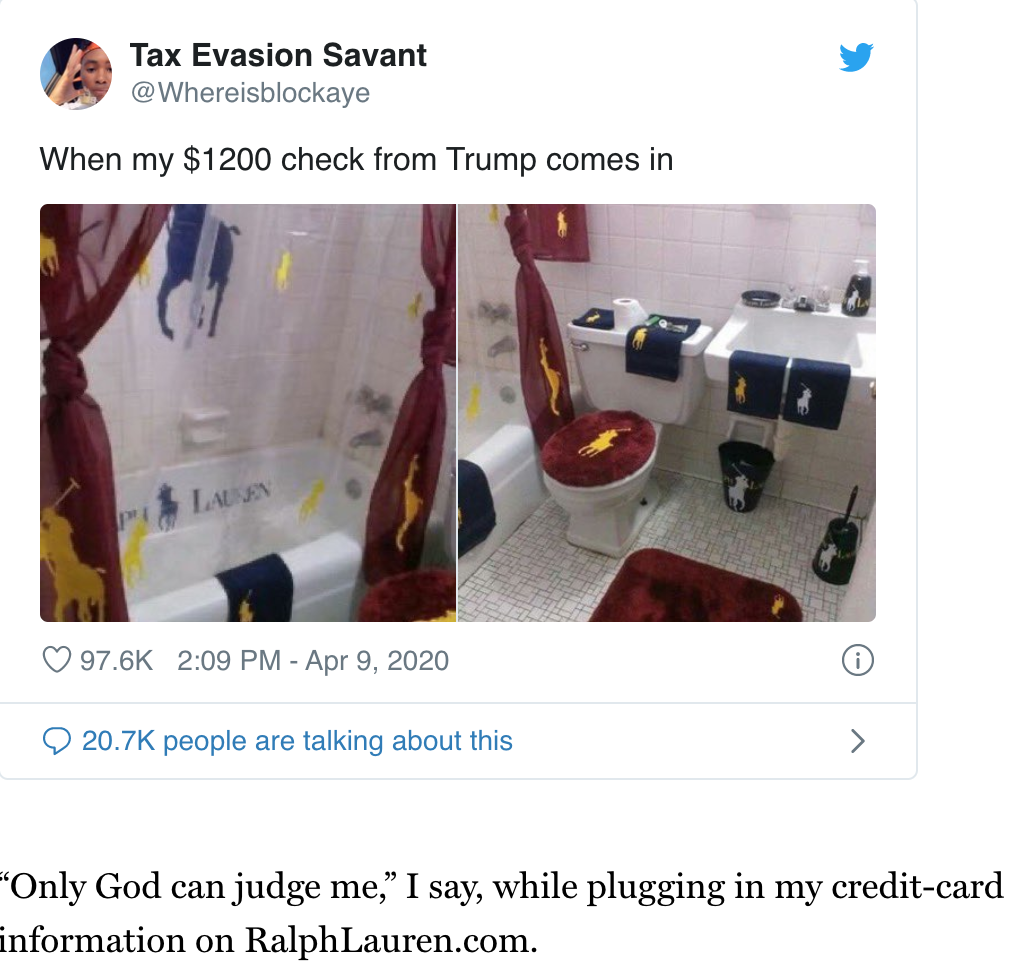Open the Tax Evasion Savant display name

tap(278, 56)
